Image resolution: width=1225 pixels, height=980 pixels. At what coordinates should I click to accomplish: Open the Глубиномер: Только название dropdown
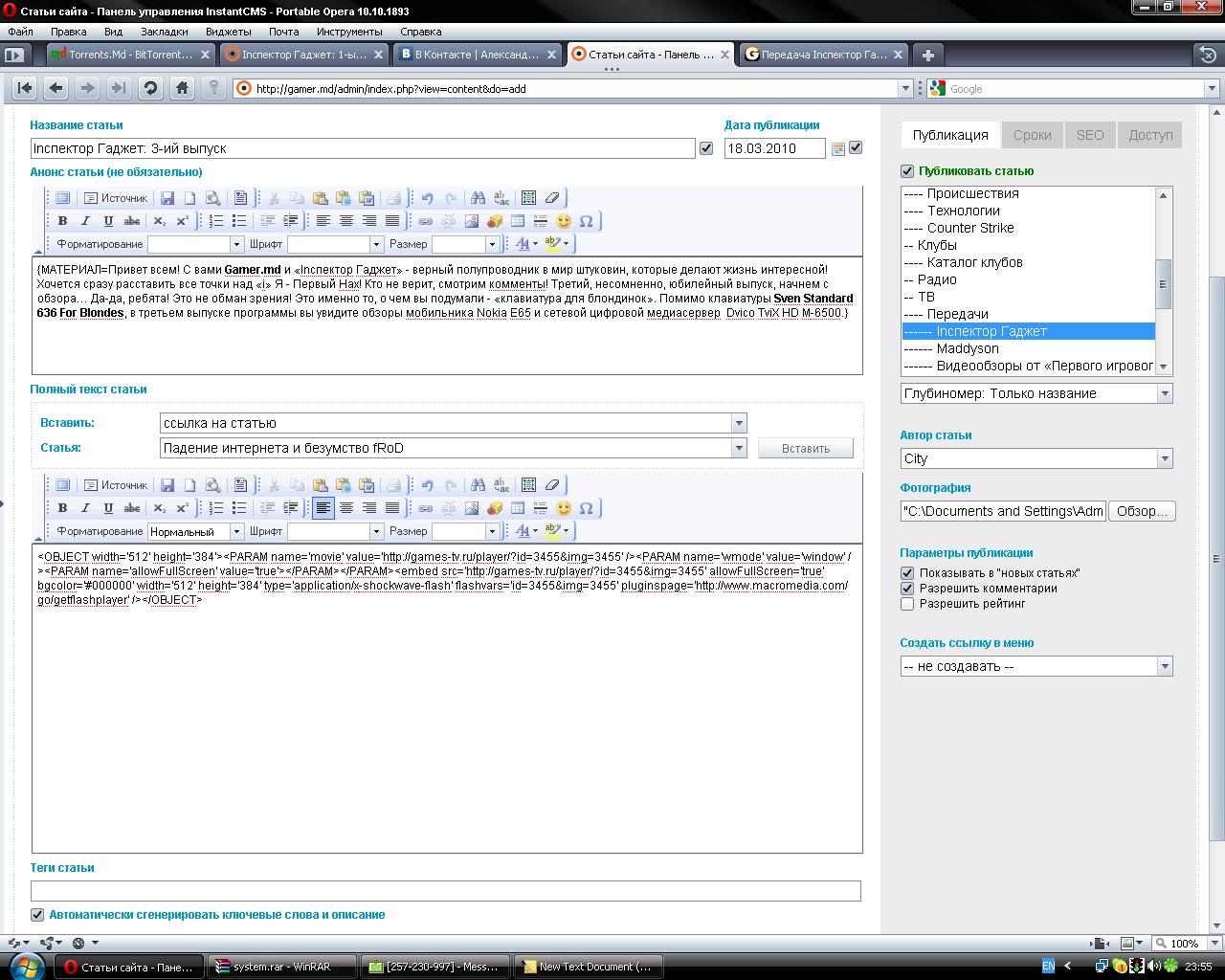pos(1036,393)
